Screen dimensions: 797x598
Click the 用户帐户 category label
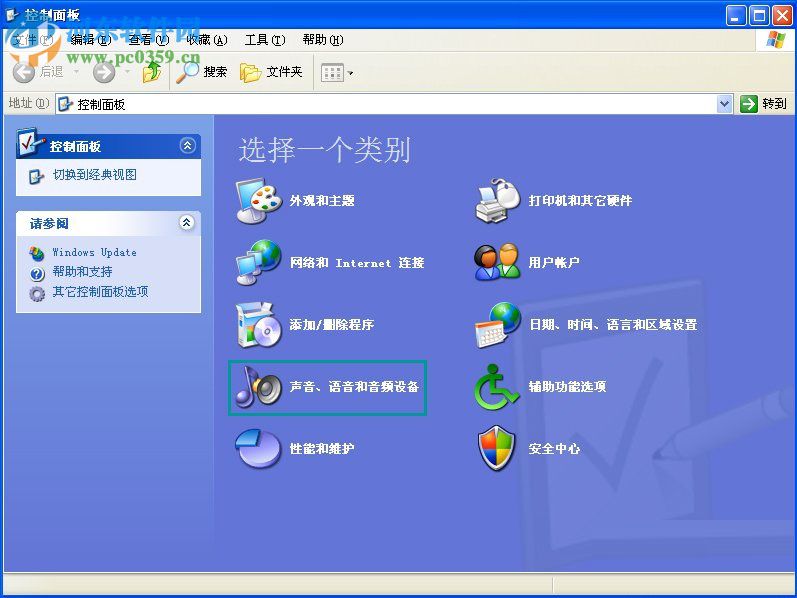pyautogui.click(x=554, y=262)
